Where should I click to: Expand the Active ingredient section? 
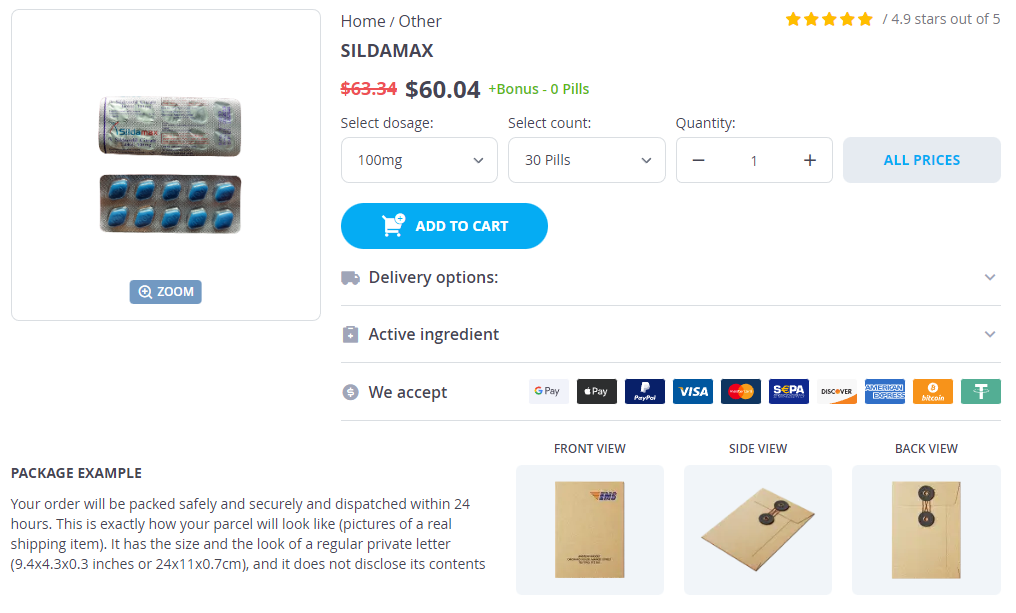coord(670,334)
